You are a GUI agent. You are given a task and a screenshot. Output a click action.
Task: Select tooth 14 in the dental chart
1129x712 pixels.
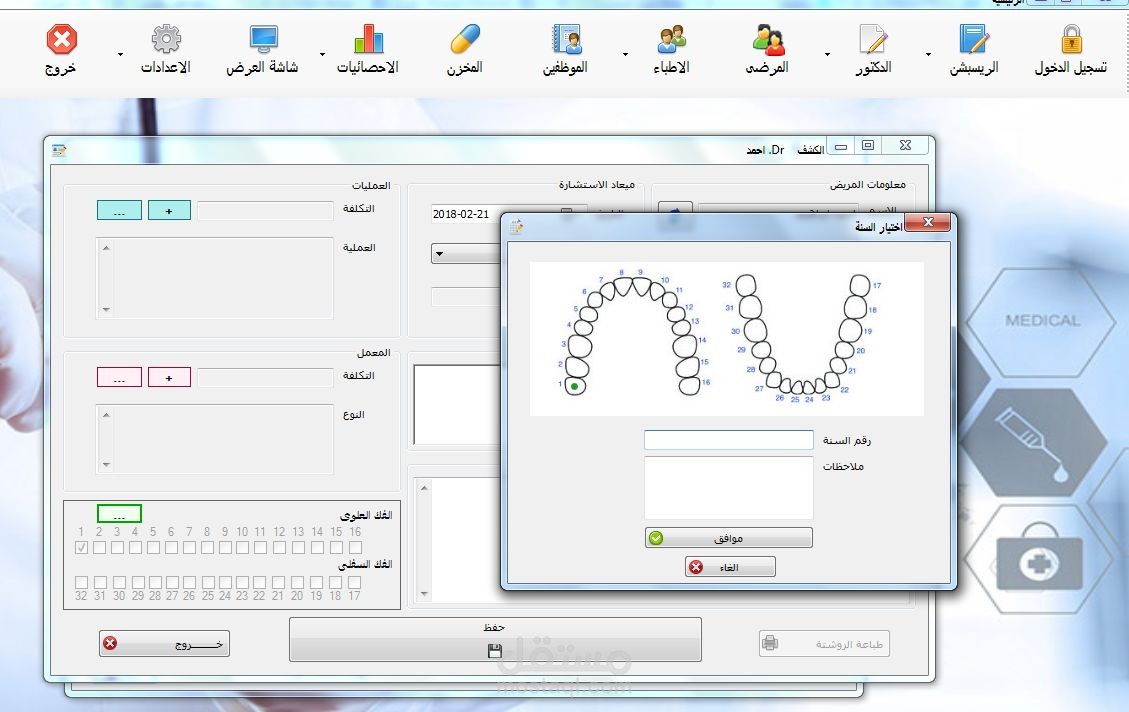point(685,346)
